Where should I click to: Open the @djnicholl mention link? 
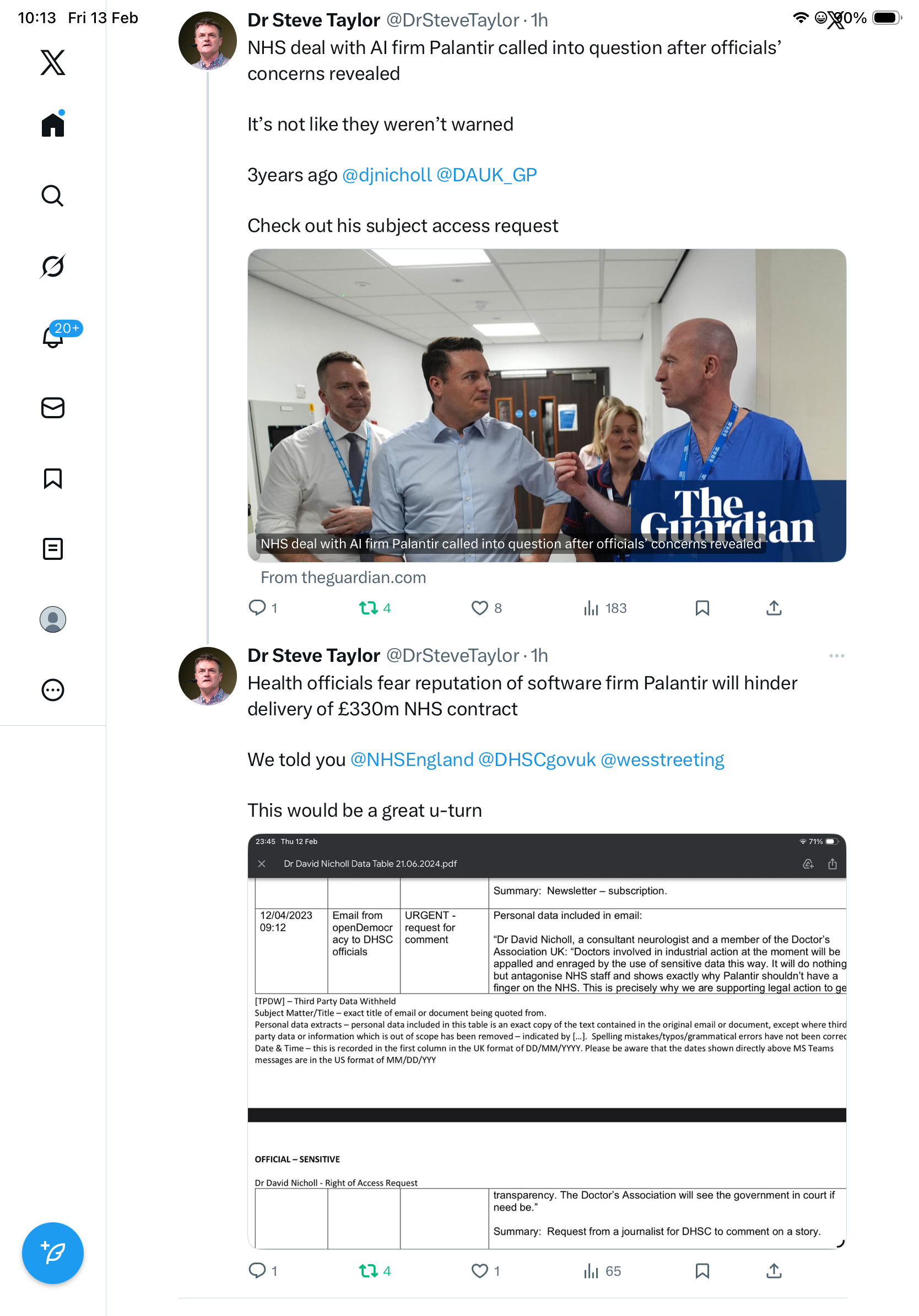(387, 175)
